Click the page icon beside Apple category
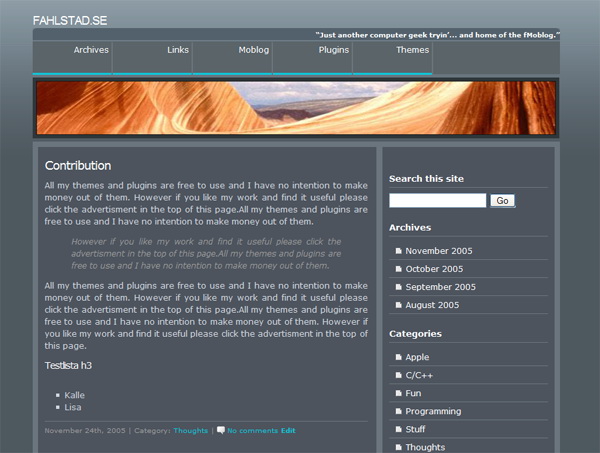This screenshot has height=453, width=600. (398, 357)
